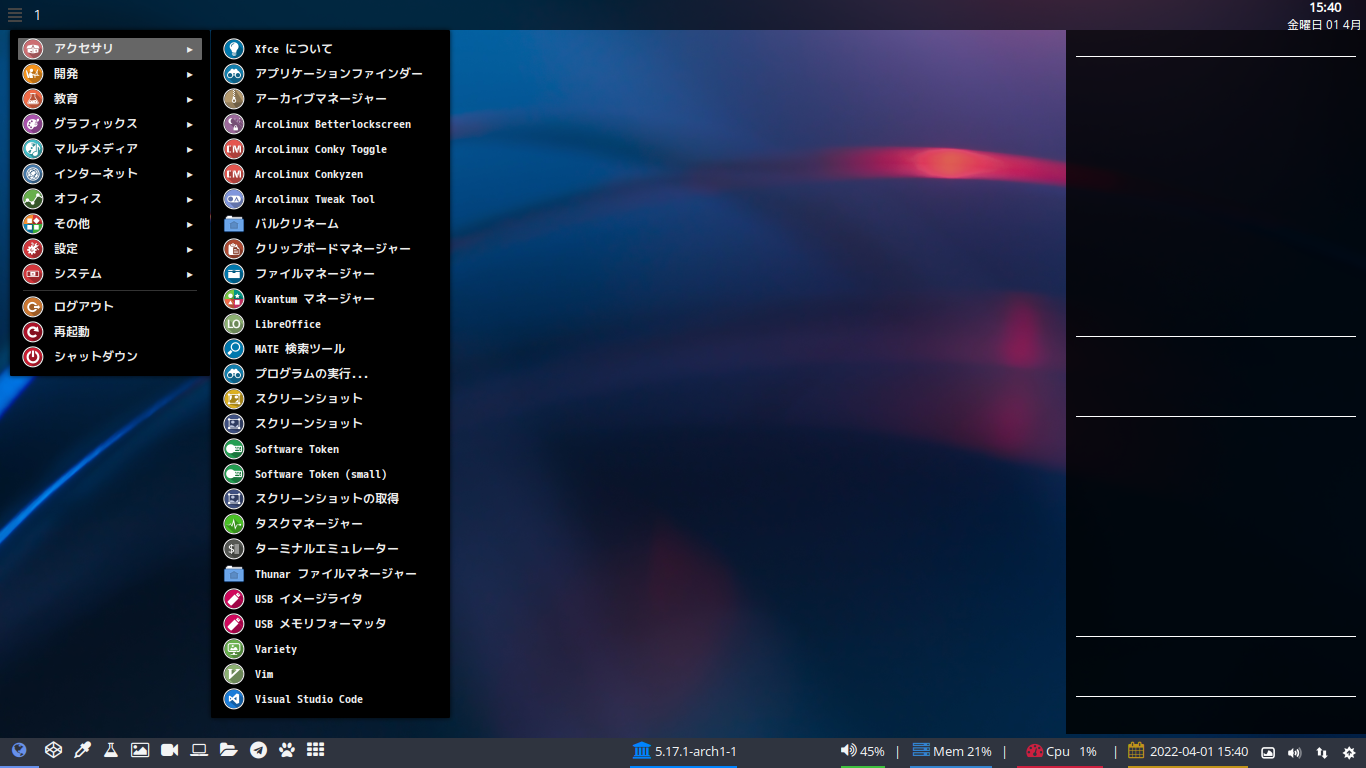This screenshot has height=768, width=1366.
Task: Expand the インターネット submenu
Action: tap(110, 173)
